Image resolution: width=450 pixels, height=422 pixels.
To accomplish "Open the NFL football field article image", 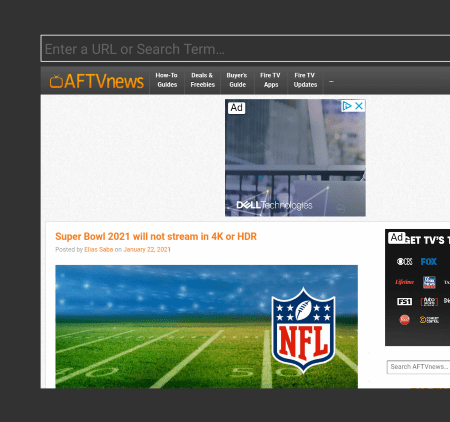I will coord(206,327).
